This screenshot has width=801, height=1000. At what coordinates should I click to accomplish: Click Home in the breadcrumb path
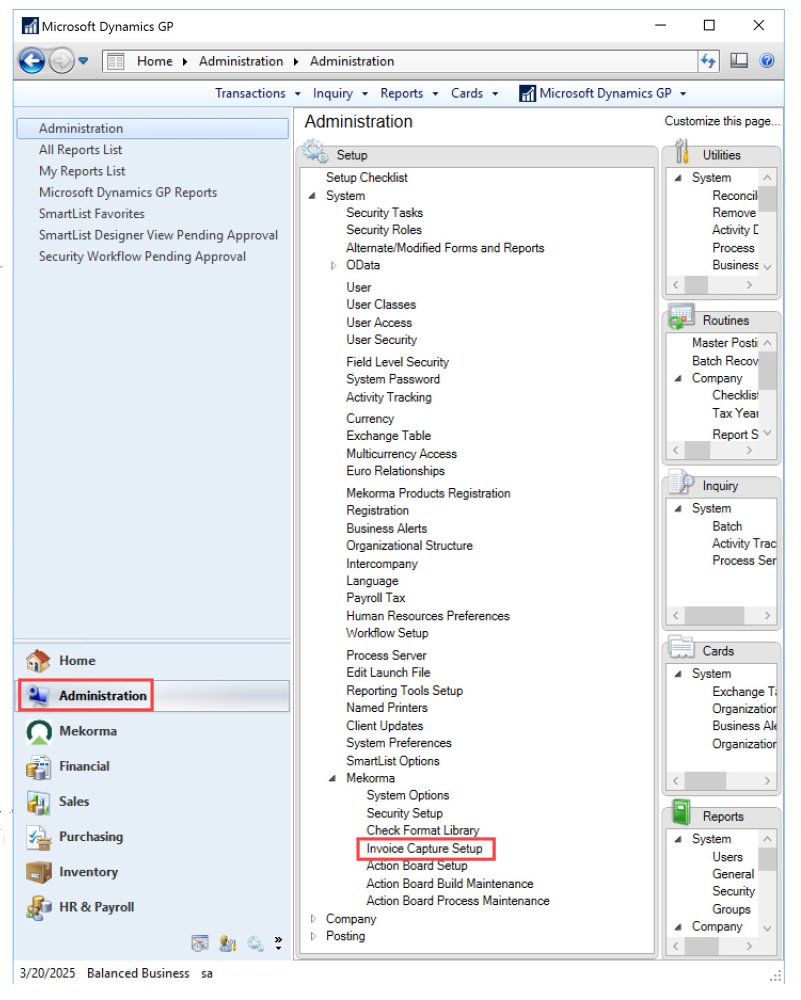click(154, 61)
